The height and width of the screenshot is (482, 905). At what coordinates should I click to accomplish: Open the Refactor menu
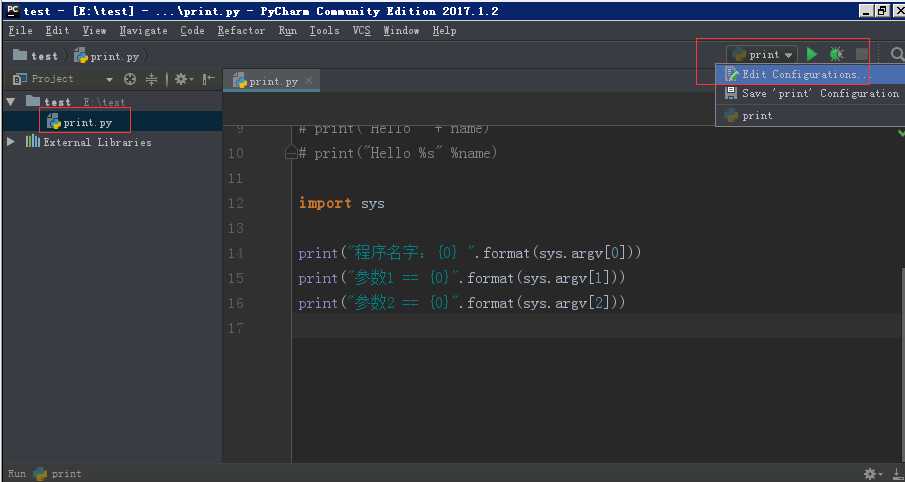coord(241,31)
